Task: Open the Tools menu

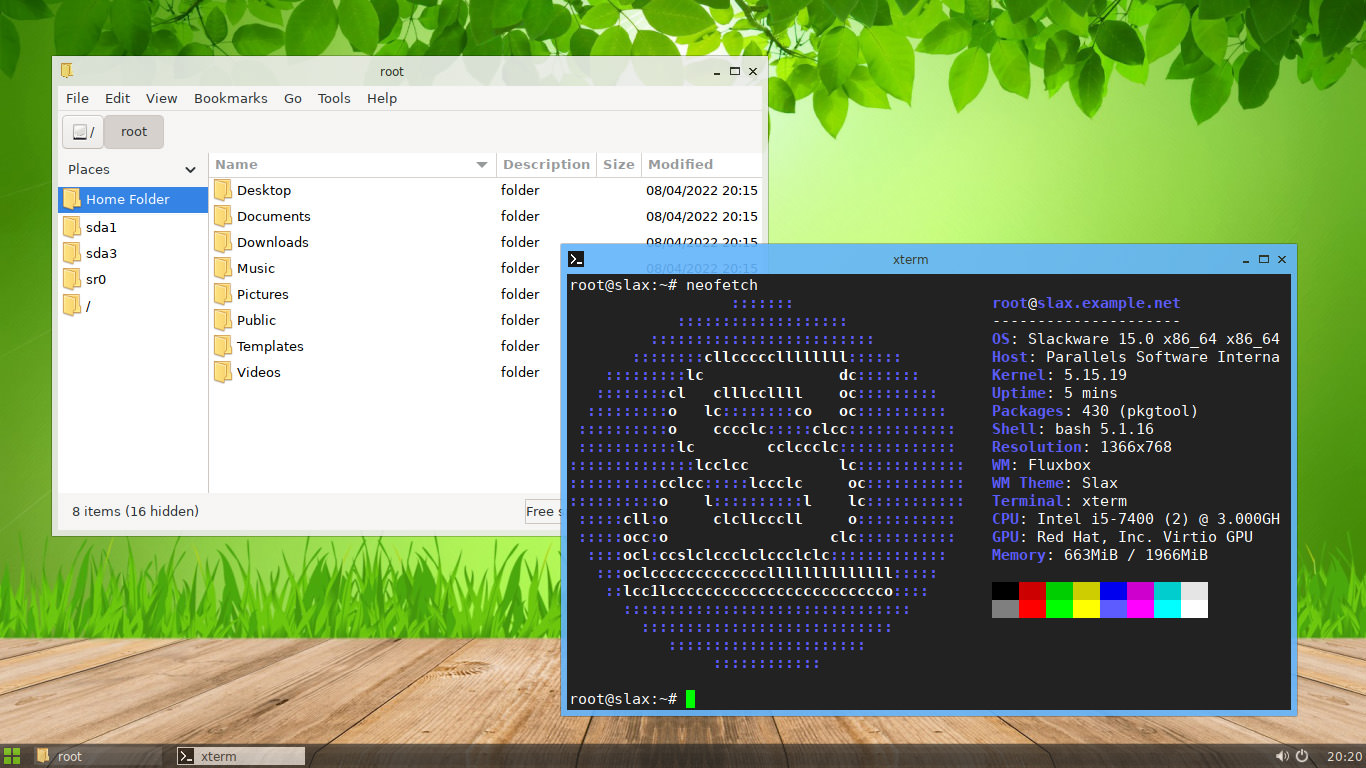Action: coord(333,98)
